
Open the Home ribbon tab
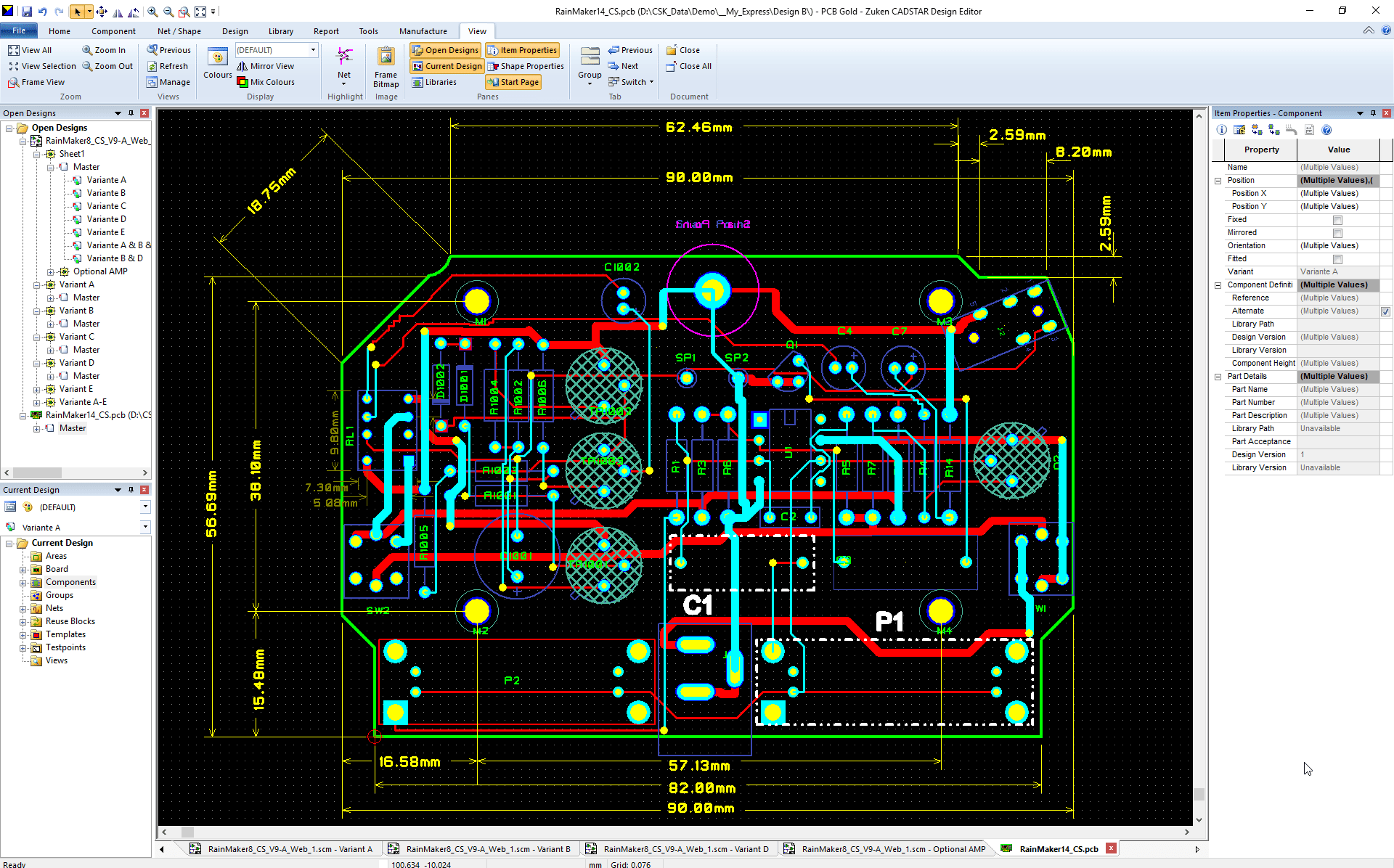pyautogui.click(x=60, y=31)
